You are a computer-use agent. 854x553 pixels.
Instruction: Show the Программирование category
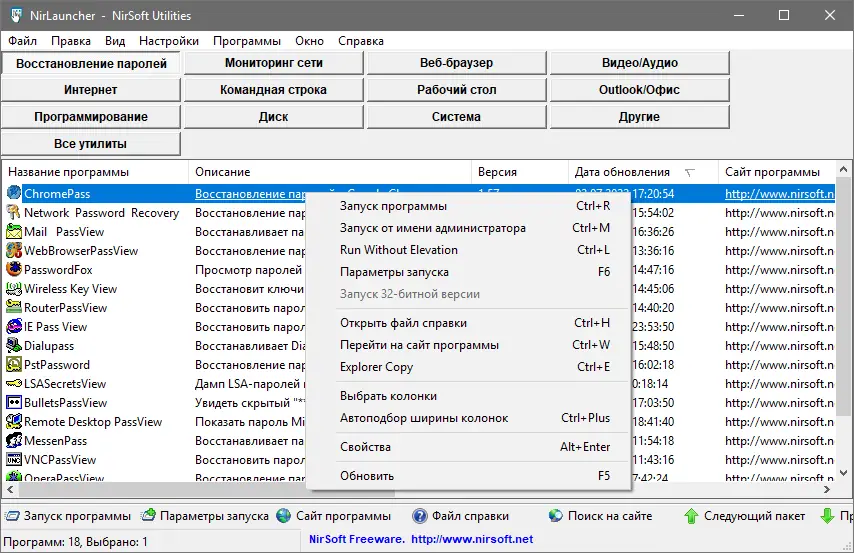coord(90,117)
